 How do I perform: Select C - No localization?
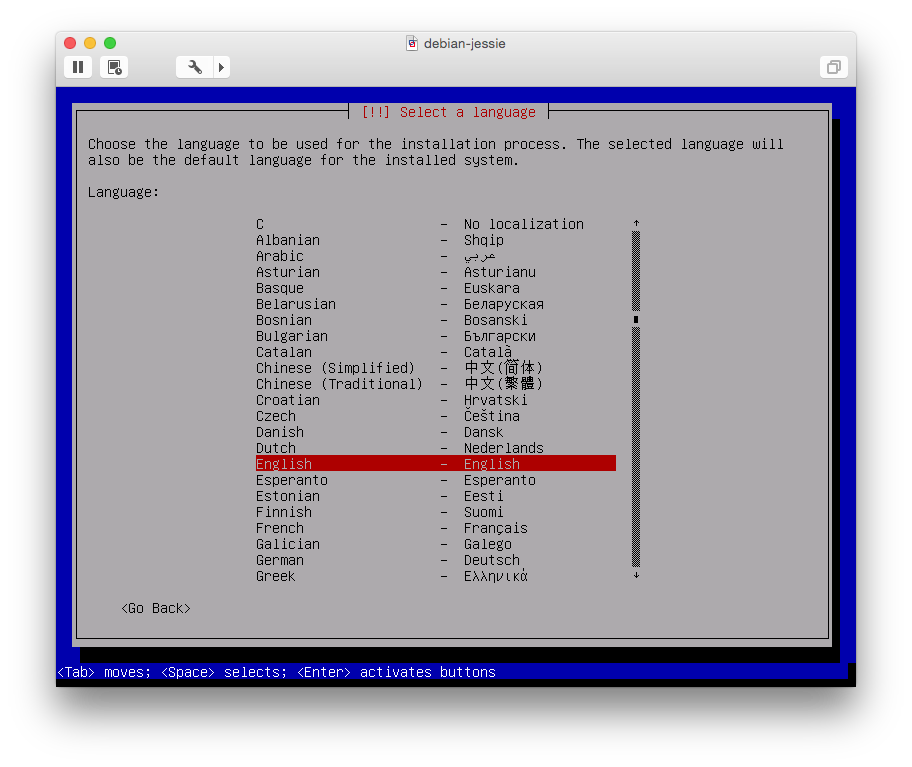[436, 224]
